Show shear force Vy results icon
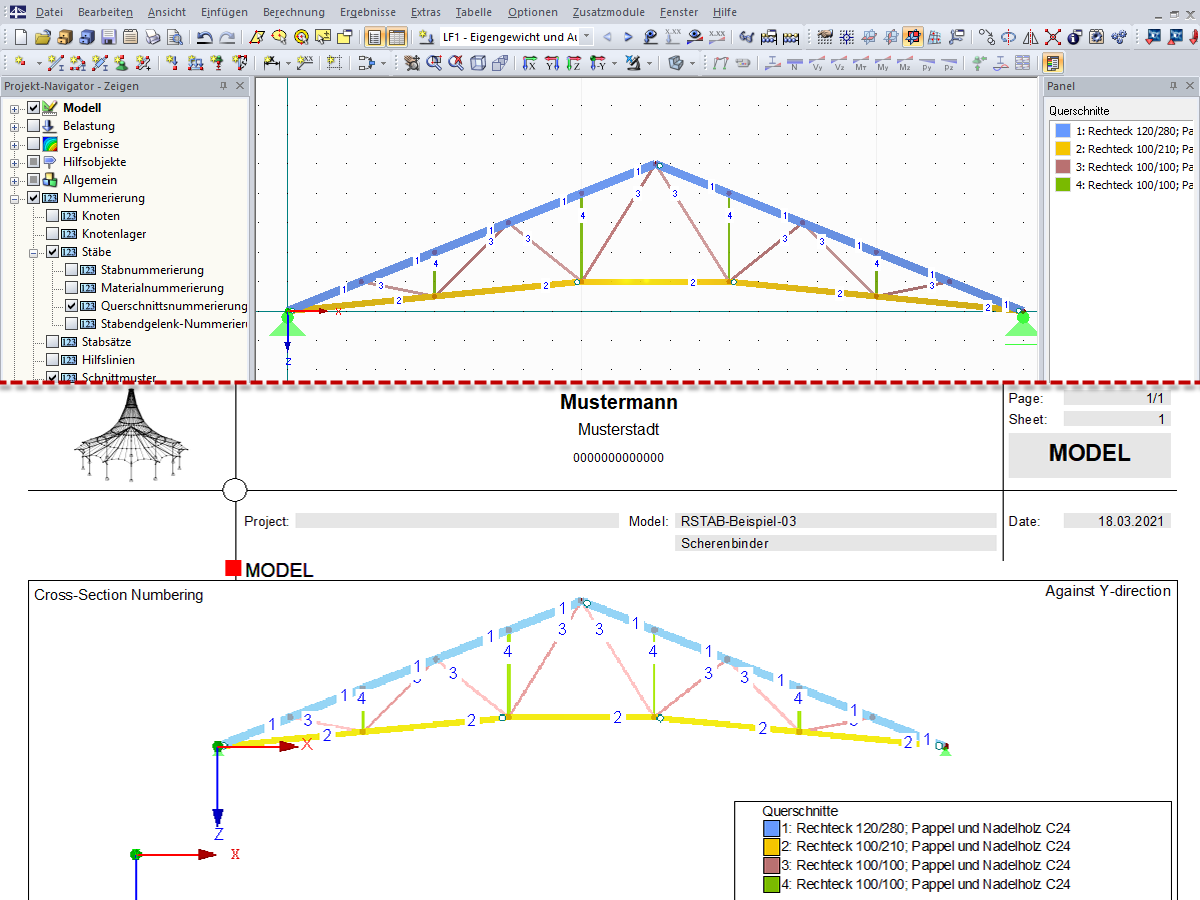This screenshot has width=1200, height=900. pyautogui.click(x=817, y=63)
